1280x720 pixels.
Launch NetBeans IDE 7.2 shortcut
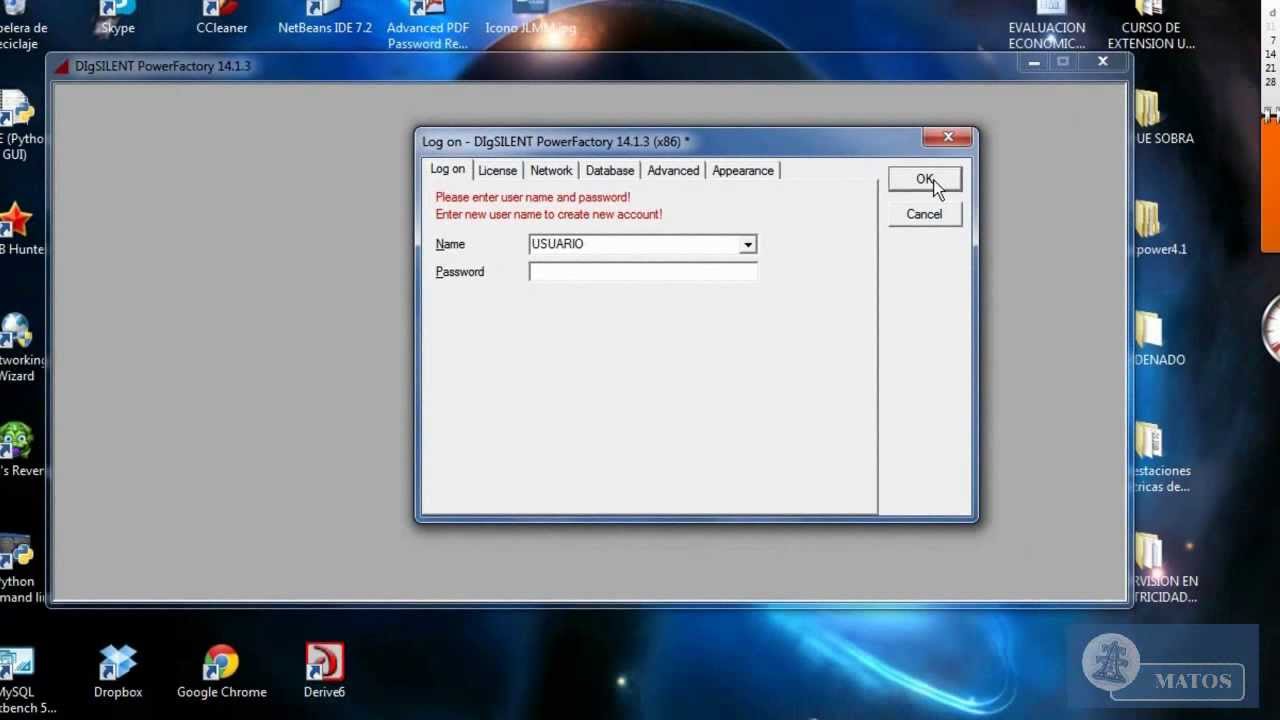pos(325,18)
